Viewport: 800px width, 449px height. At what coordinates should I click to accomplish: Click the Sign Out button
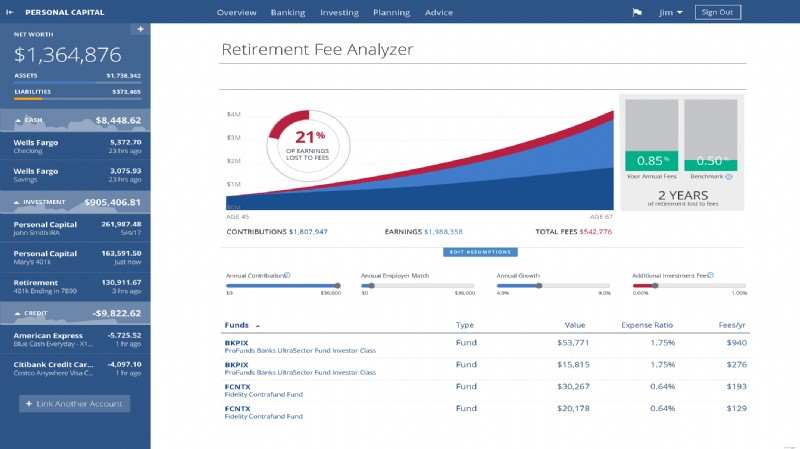click(717, 12)
